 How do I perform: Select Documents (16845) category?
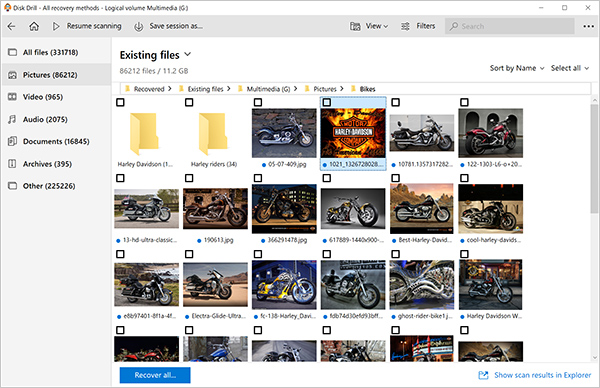tap(56, 142)
